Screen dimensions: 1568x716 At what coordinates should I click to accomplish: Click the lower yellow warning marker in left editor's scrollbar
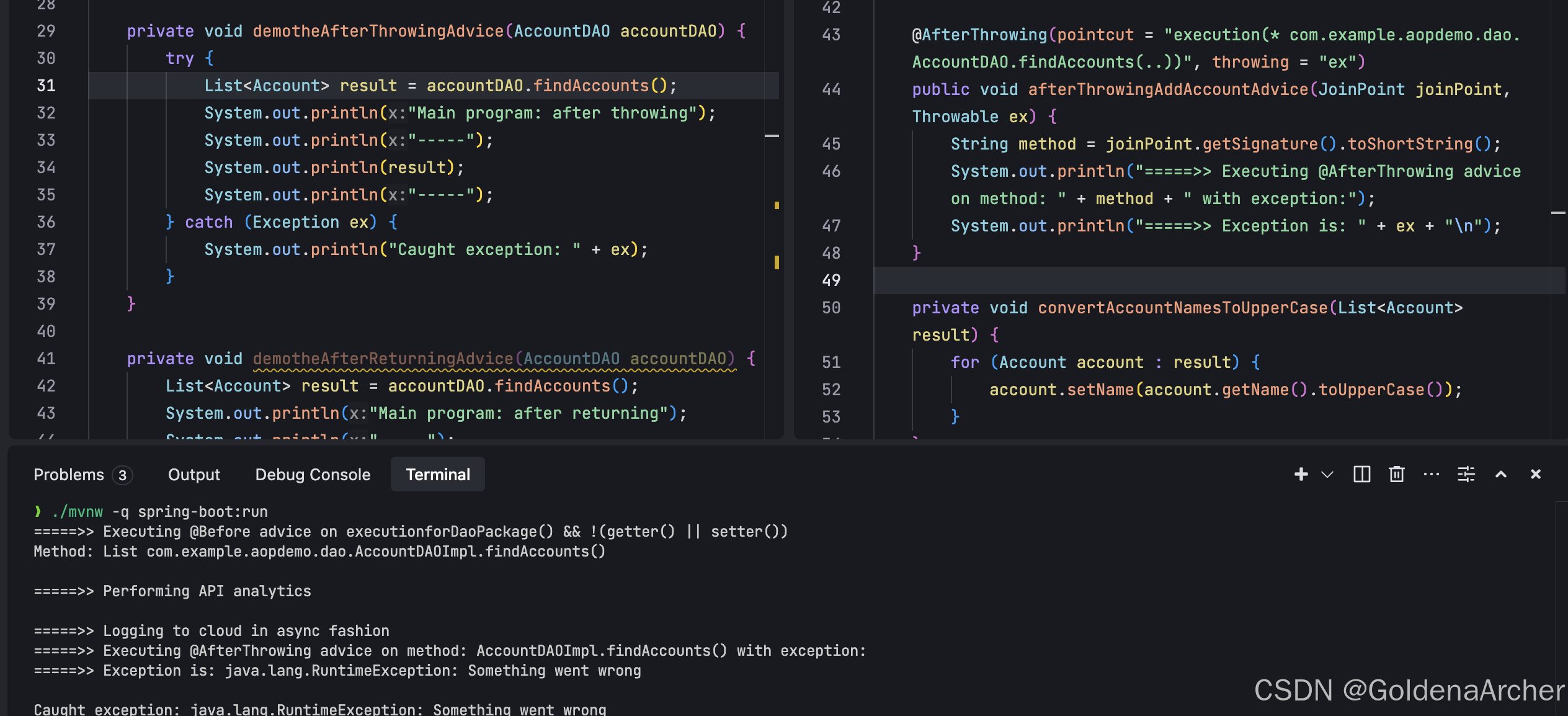coord(776,262)
